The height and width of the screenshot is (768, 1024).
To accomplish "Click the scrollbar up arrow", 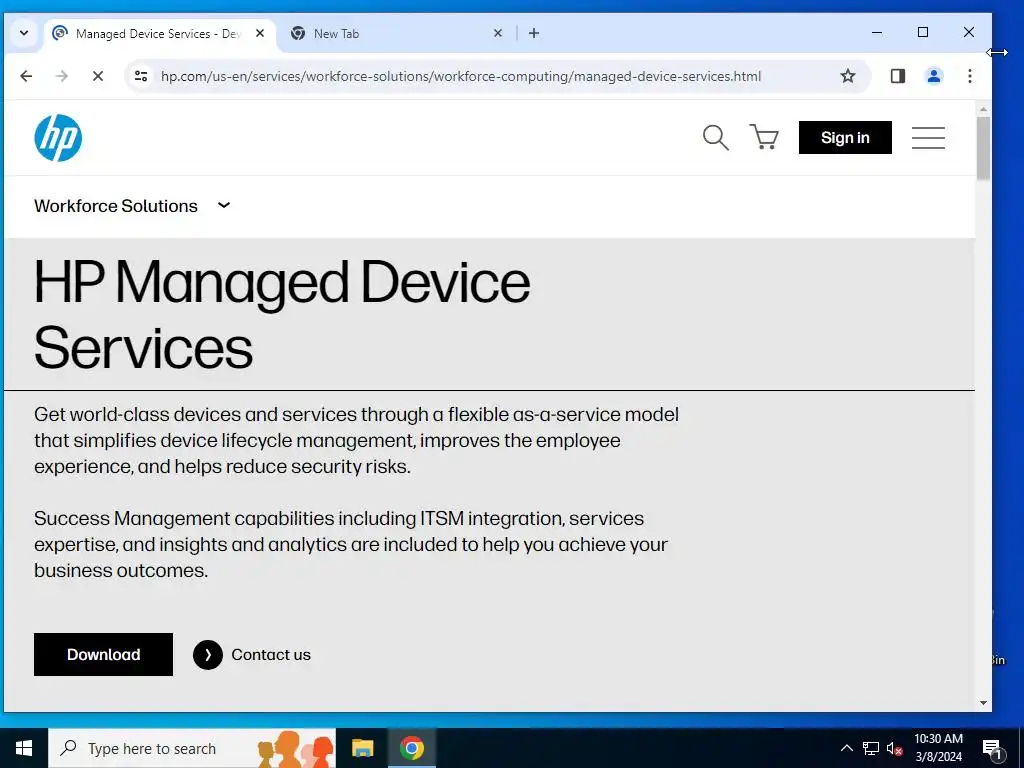I will click(983, 109).
